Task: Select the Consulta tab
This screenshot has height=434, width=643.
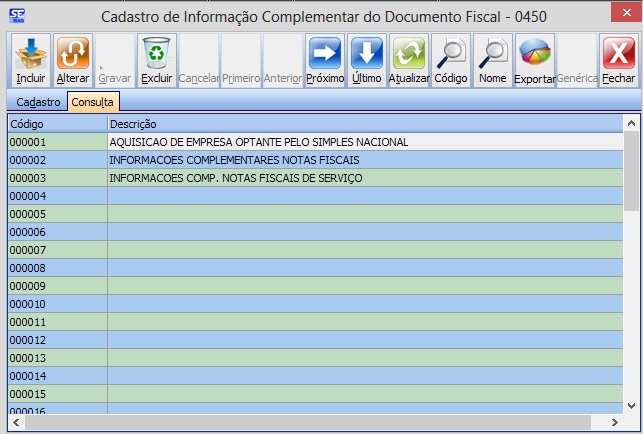Action: pos(92,102)
